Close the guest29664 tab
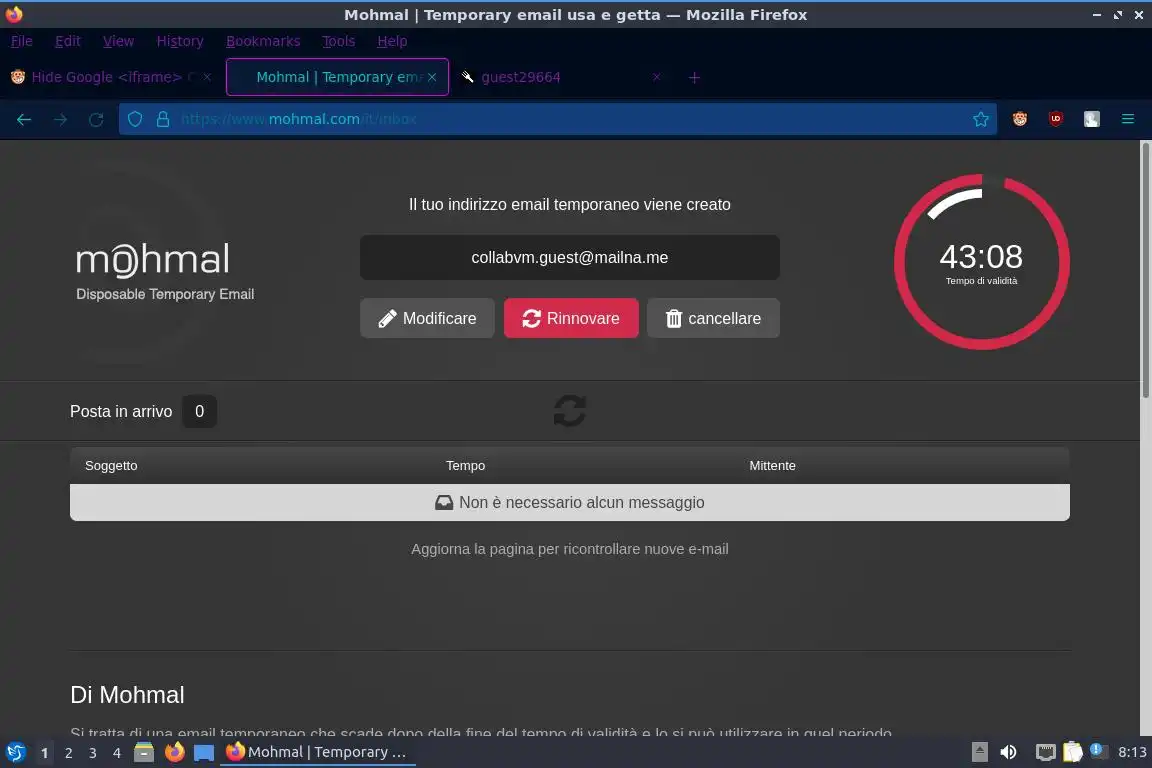 pyautogui.click(x=656, y=77)
